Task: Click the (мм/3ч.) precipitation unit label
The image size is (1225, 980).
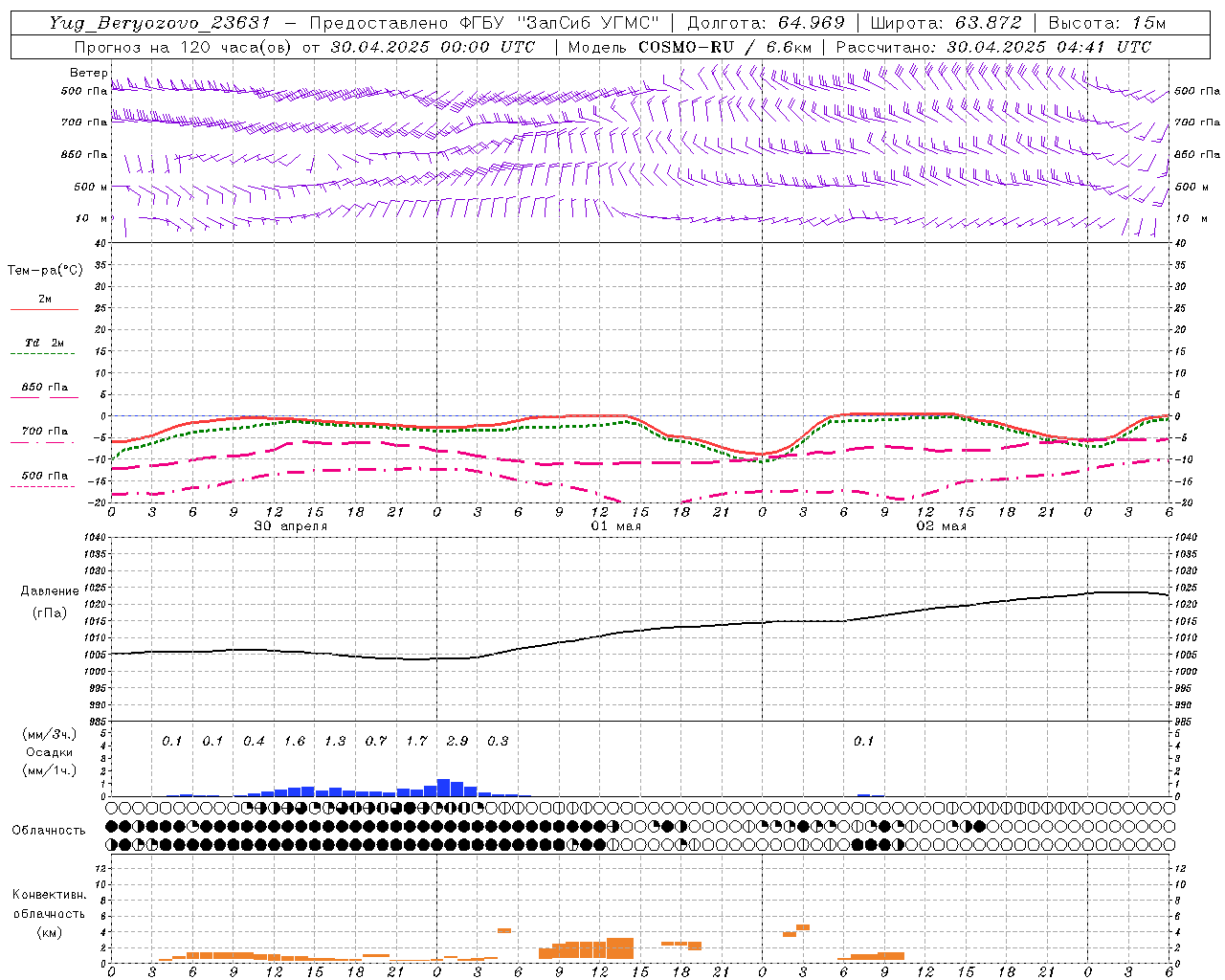Action: [x=50, y=735]
